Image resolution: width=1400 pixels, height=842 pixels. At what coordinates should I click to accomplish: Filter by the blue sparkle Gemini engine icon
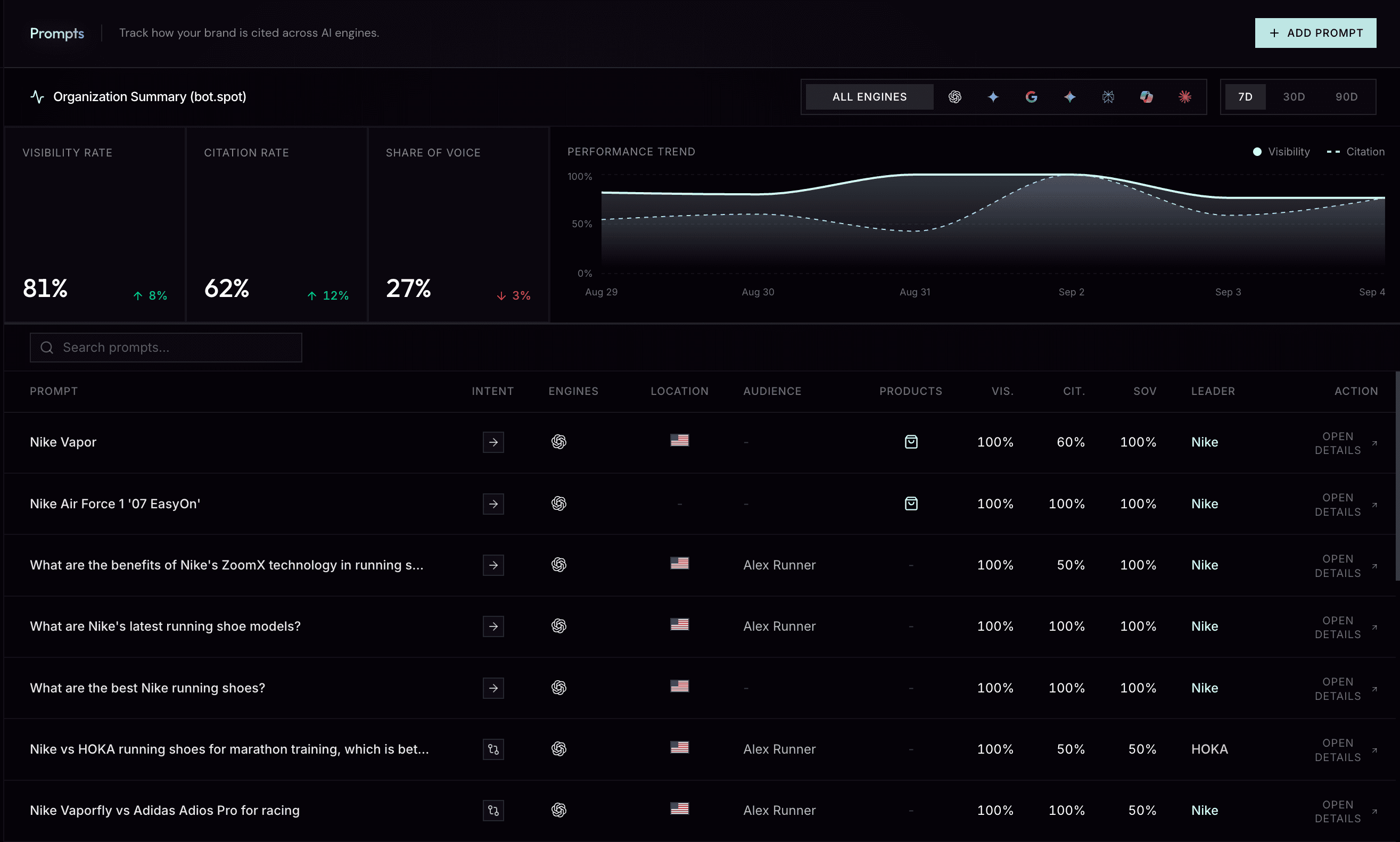click(x=993, y=97)
